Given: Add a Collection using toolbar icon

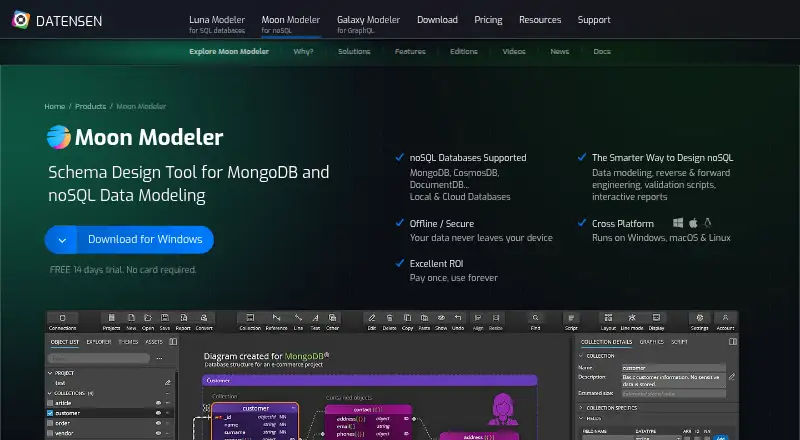Looking at the screenshot, I should pyautogui.click(x=250, y=317).
